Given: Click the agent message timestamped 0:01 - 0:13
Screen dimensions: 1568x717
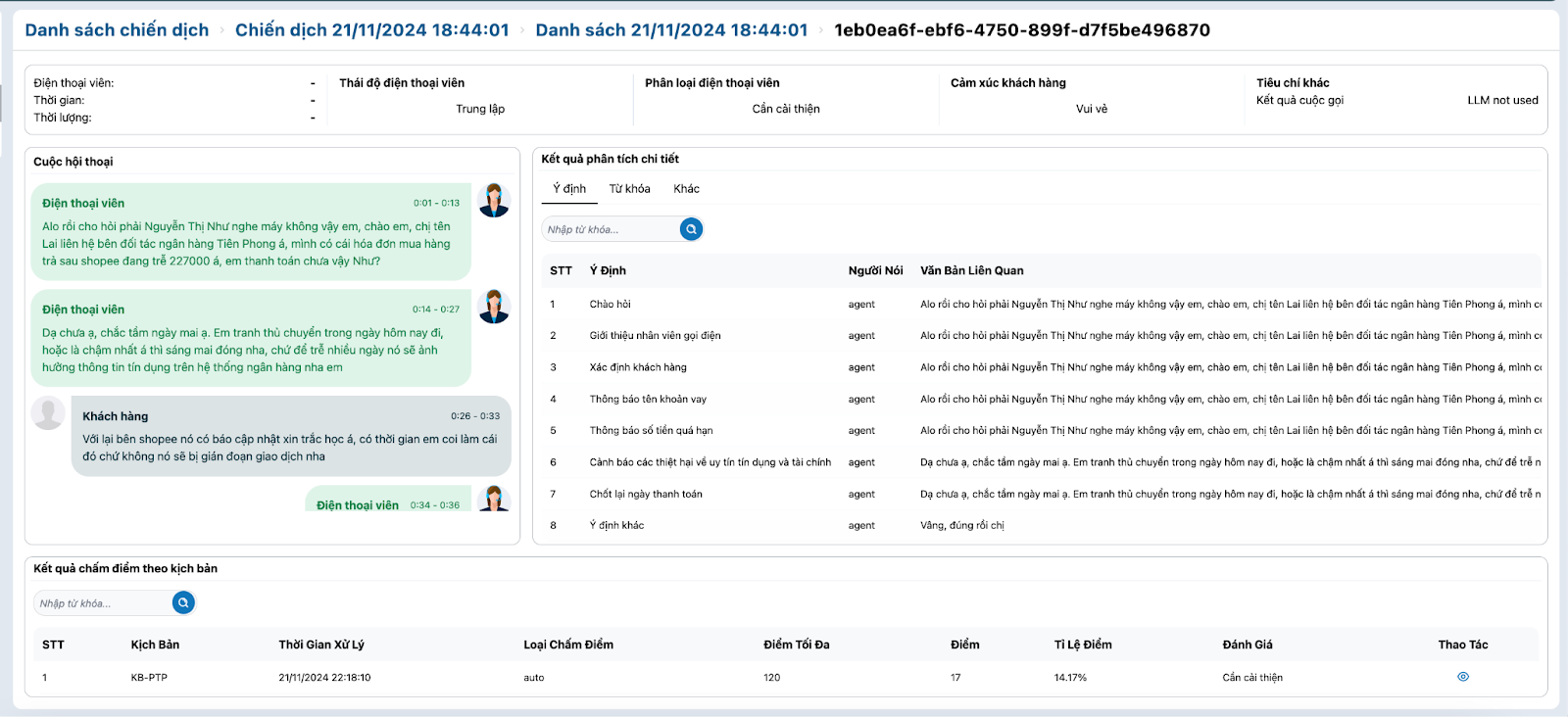Looking at the screenshot, I should (251, 232).
